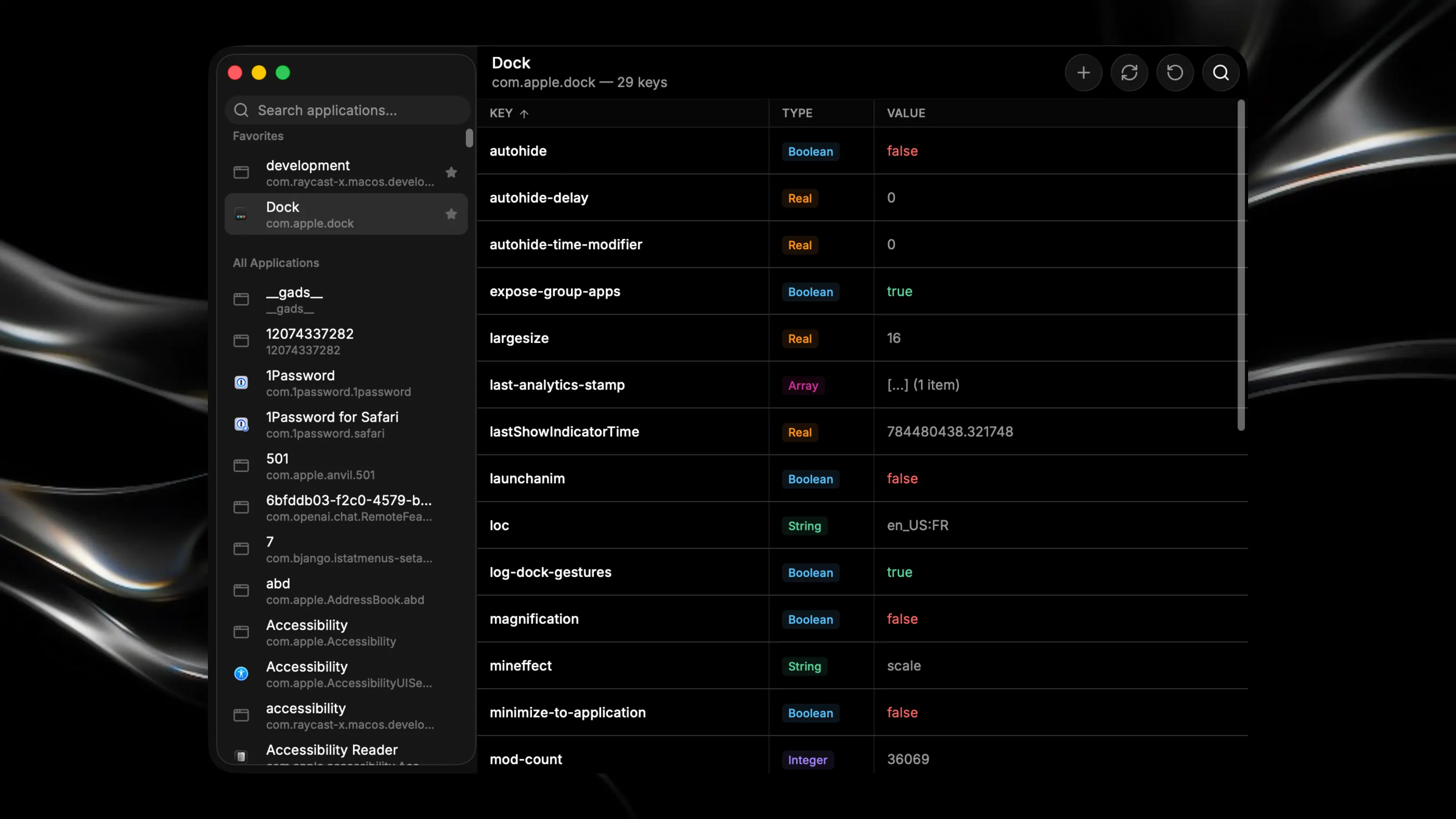Select development in Favorites
This screenshot has height=819, width=1456.
pos(346,173)
